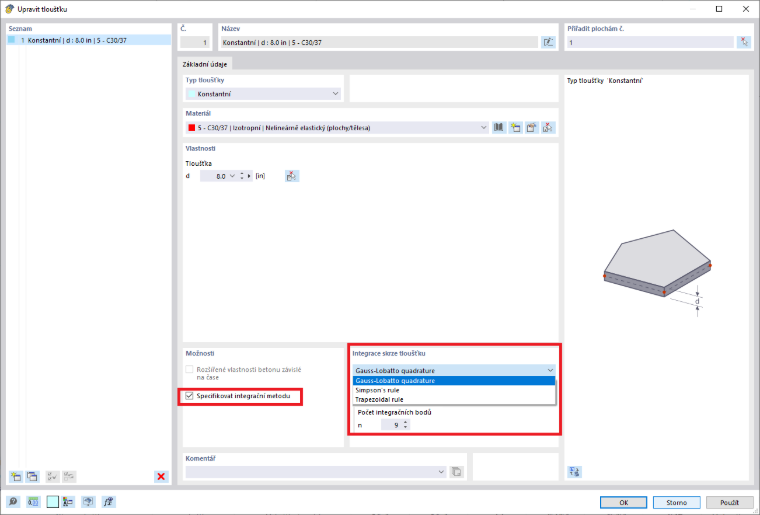Choose Trapezoidal rule integration option
The image size is (760, 515).
[454, 399]
